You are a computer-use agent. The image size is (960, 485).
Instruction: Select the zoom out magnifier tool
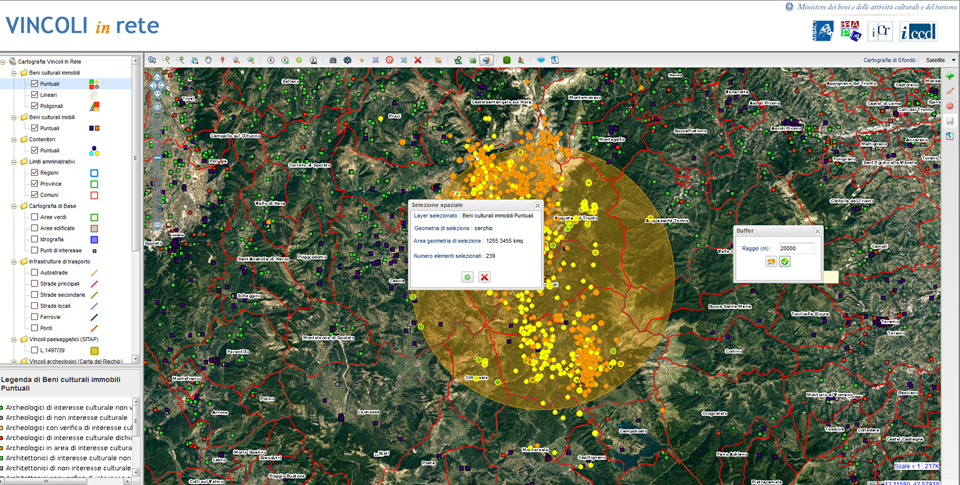click(x=180, y=60)
